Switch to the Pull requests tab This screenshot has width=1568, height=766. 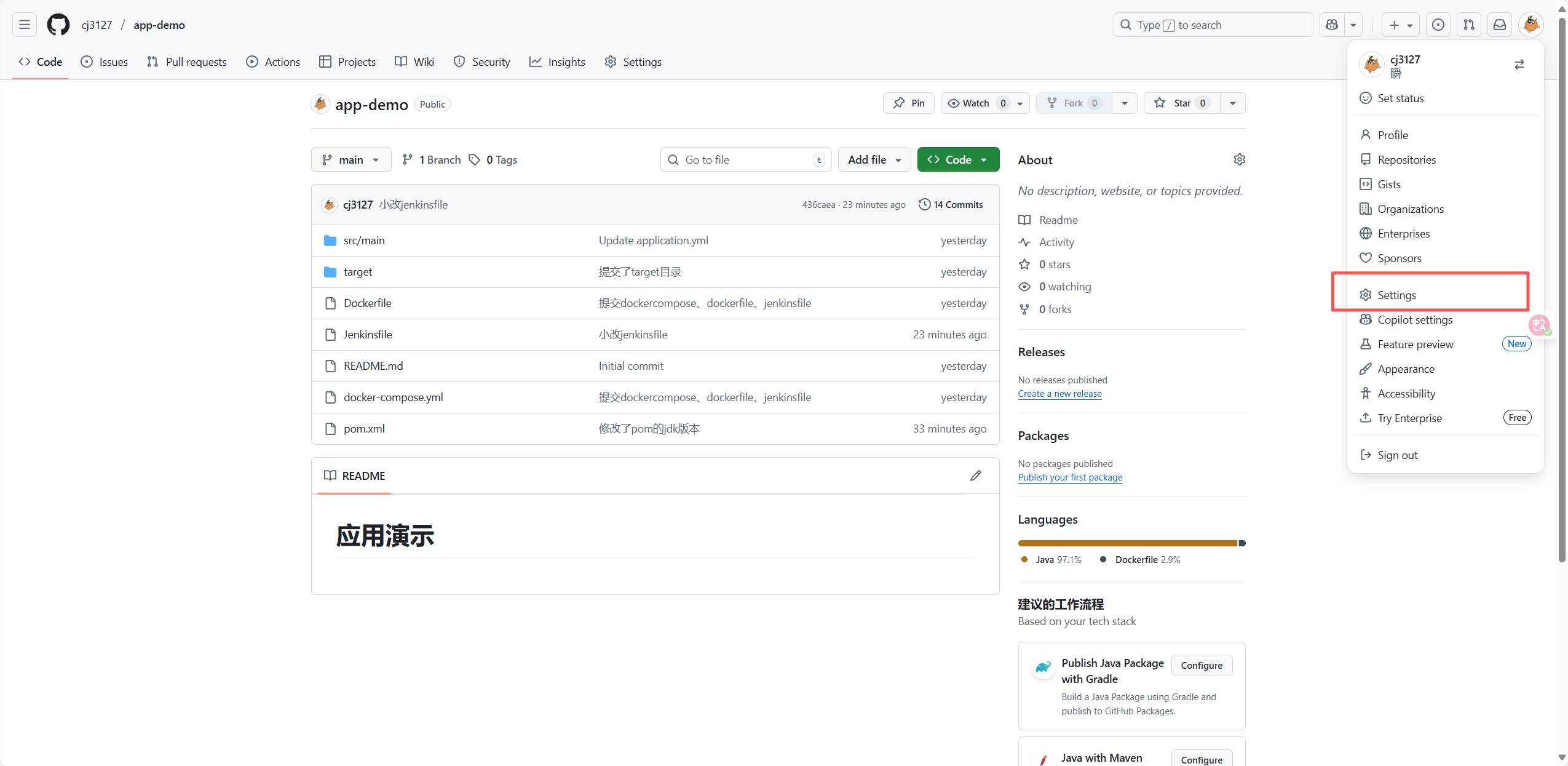point(187,62)
